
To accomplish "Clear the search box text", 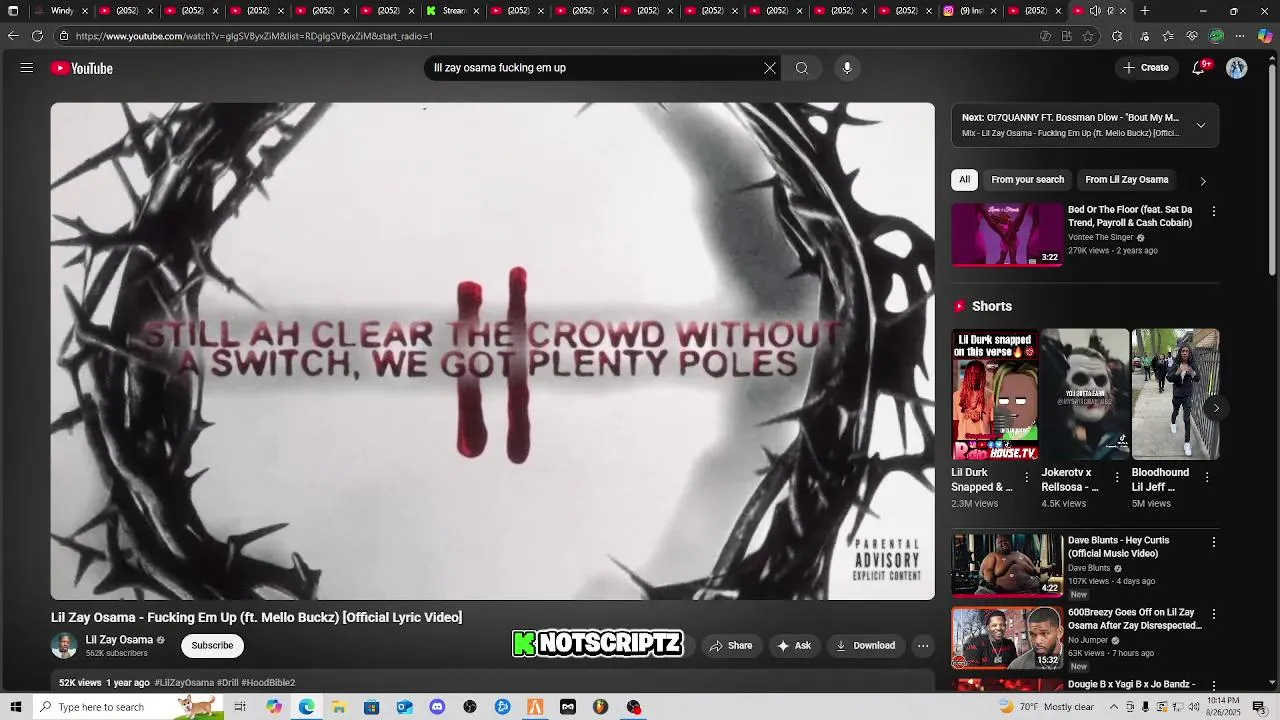I will (770, 68).
